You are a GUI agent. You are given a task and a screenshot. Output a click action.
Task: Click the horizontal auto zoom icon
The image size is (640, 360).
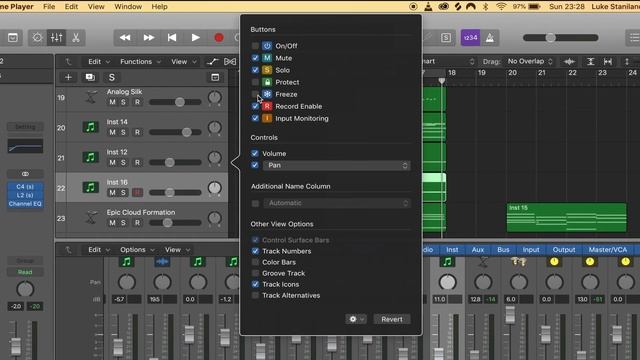click(608, 62)
